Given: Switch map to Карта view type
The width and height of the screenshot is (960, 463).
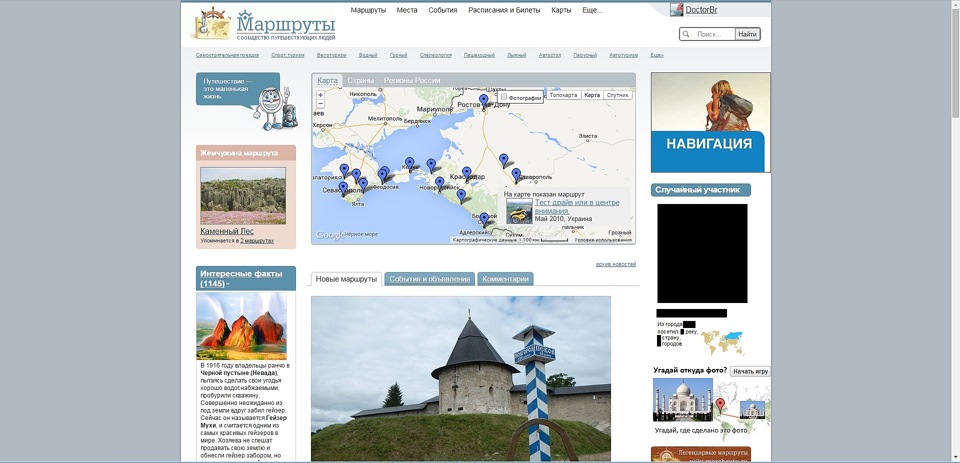Looking at the screenshot, I should click(591, 96).
